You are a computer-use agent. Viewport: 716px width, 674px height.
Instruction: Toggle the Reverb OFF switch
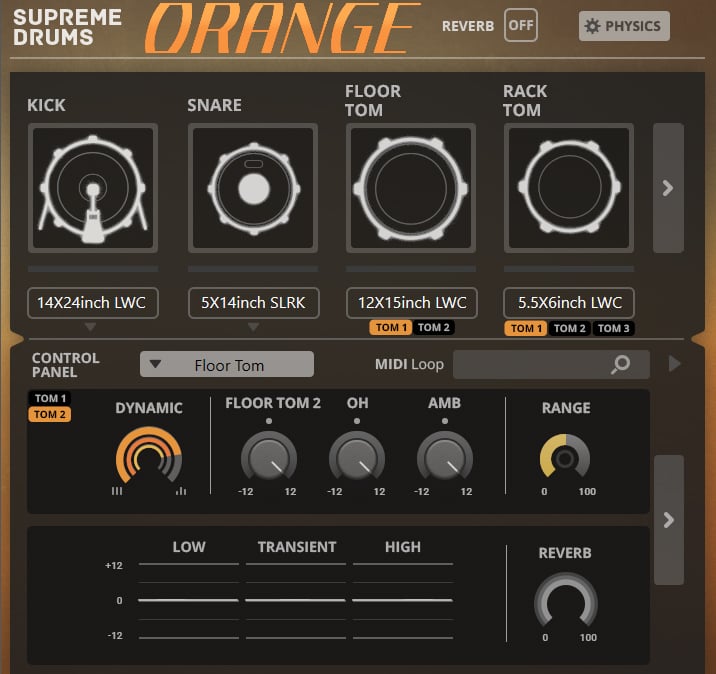pyautogui.click(x=520, y=25)
